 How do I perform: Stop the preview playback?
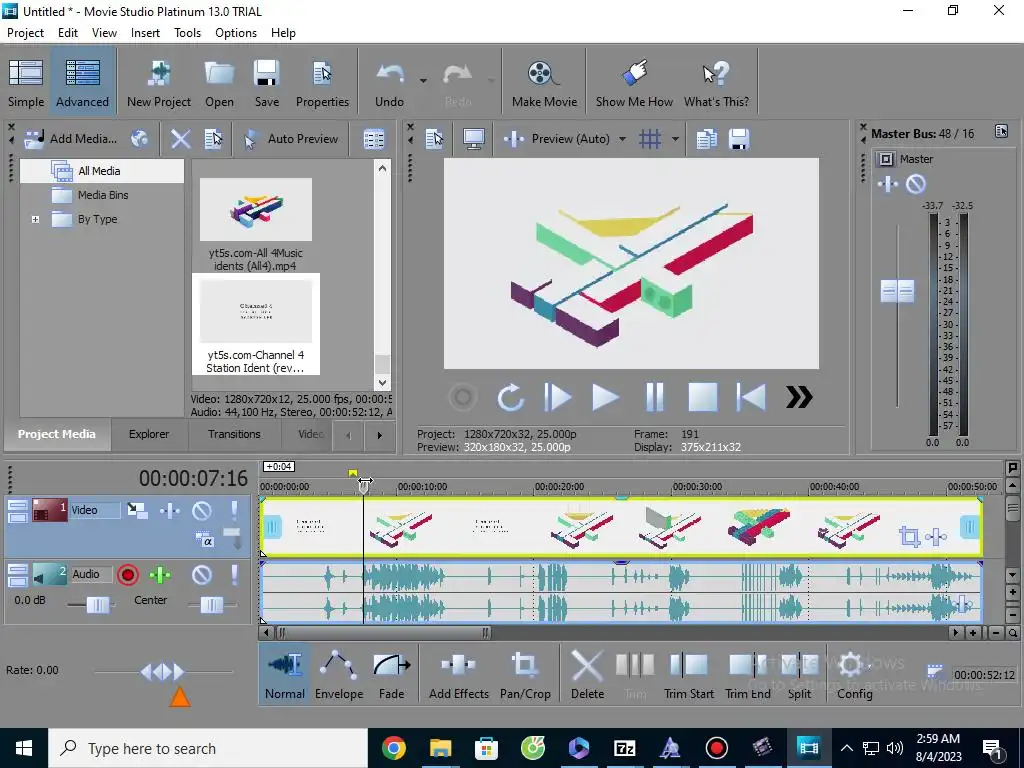click(x=703, y=397)
